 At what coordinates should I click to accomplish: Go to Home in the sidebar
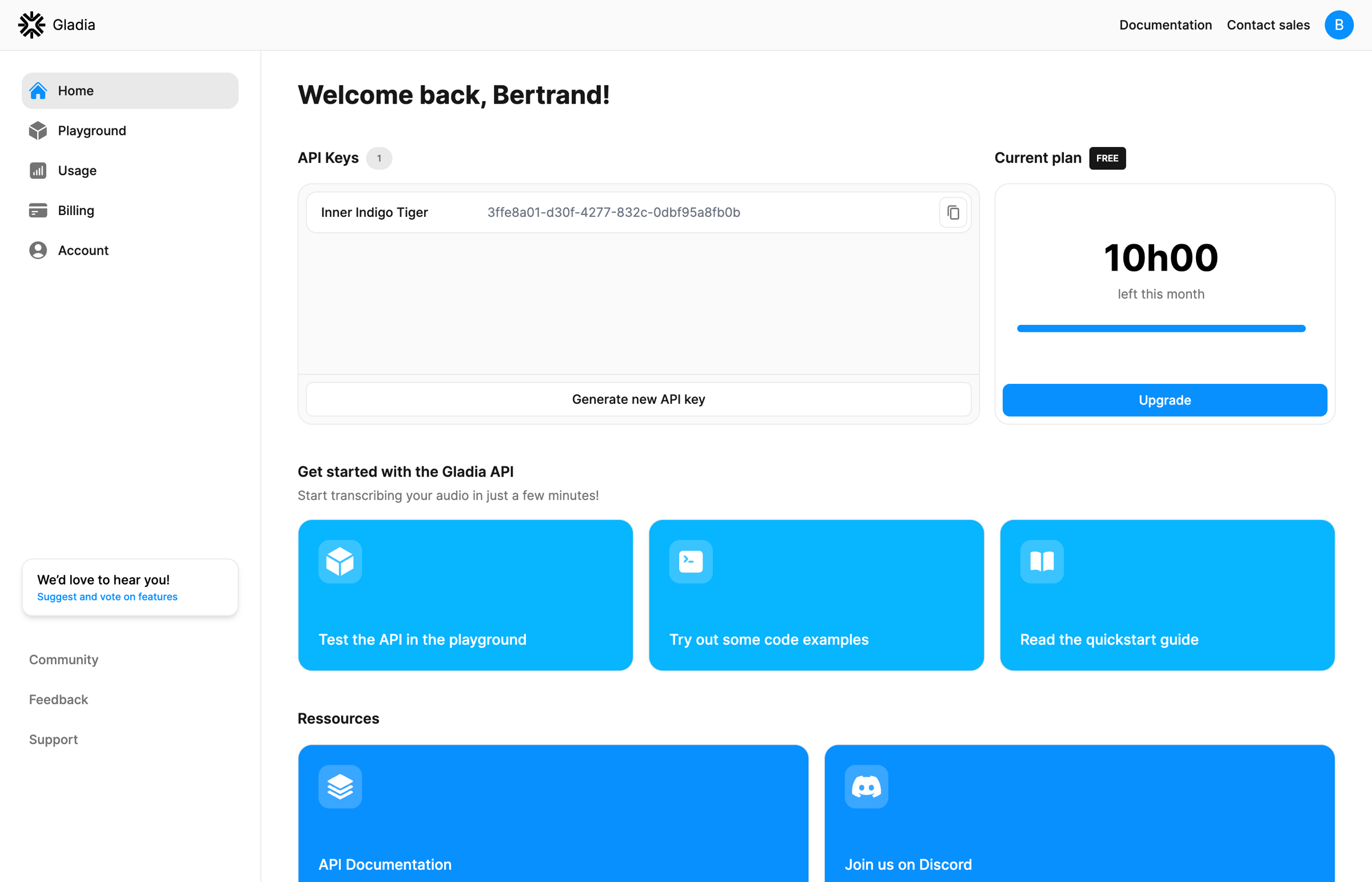tap(130, 90)
